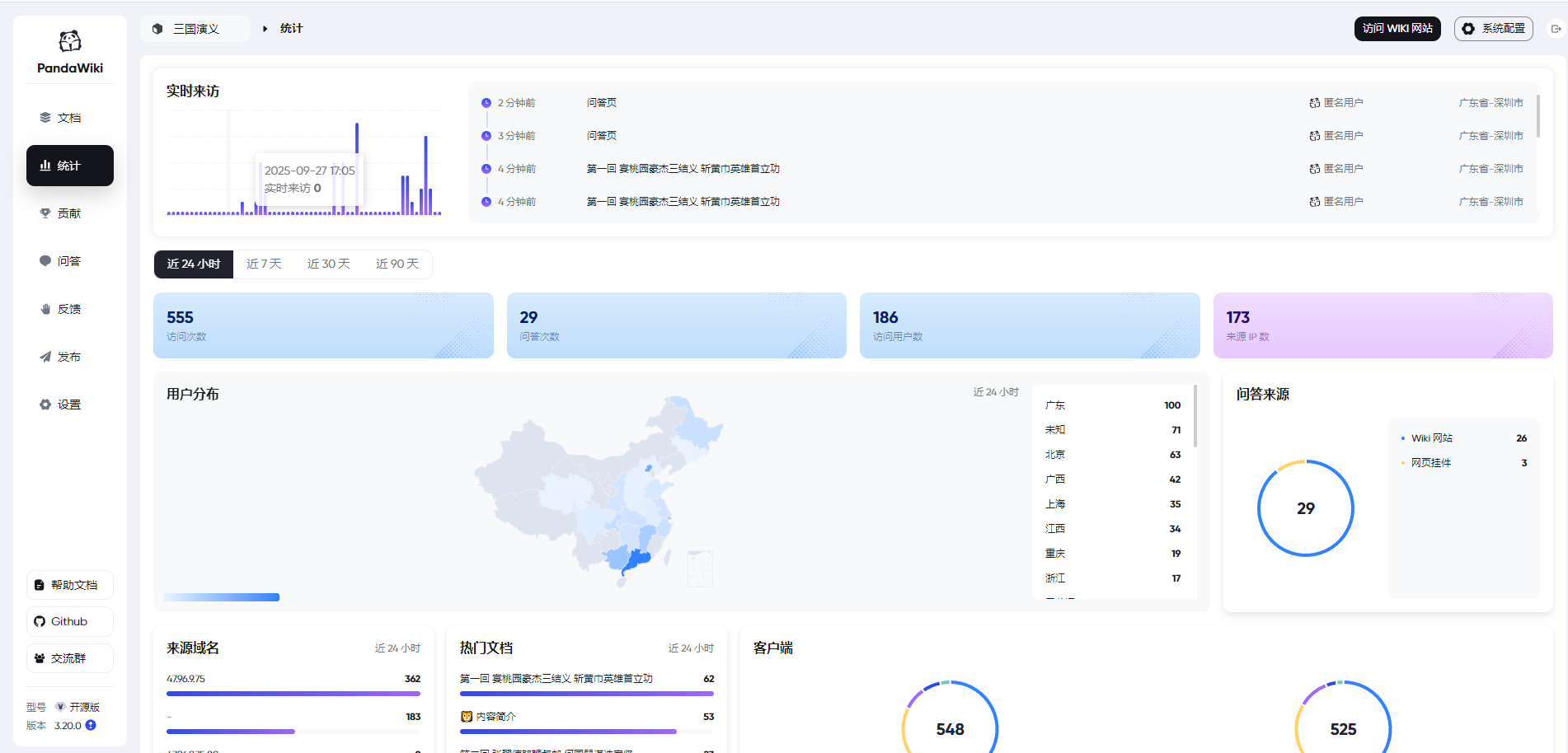This screenshot has height=753, width=1568.
Task: Open the 反馈 feedback page
Action: [70, 309]
